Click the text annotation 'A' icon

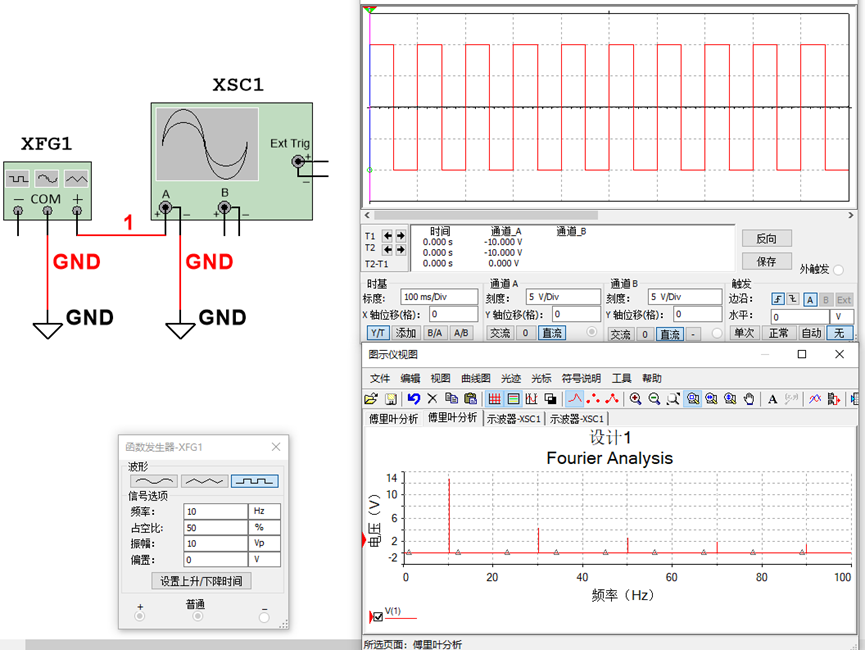[x=772, y=398]
